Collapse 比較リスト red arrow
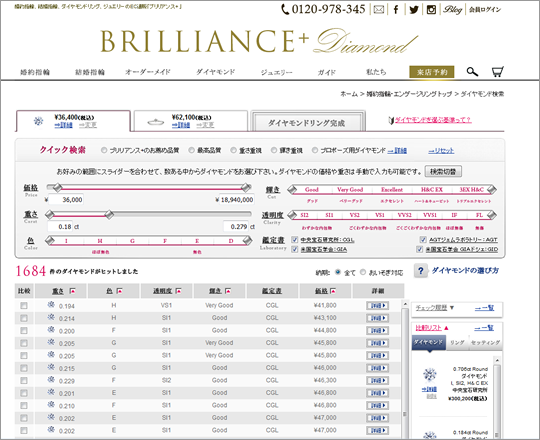This screenshot has height=440, width=540. [446, 328]
